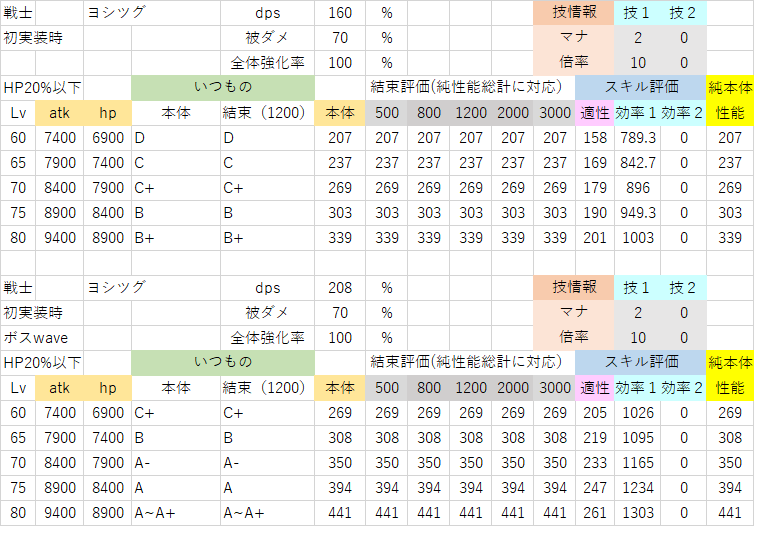This screenshot has width=774, height=550.
Task: Select 適性 value 219
Action: coord(595,438)
